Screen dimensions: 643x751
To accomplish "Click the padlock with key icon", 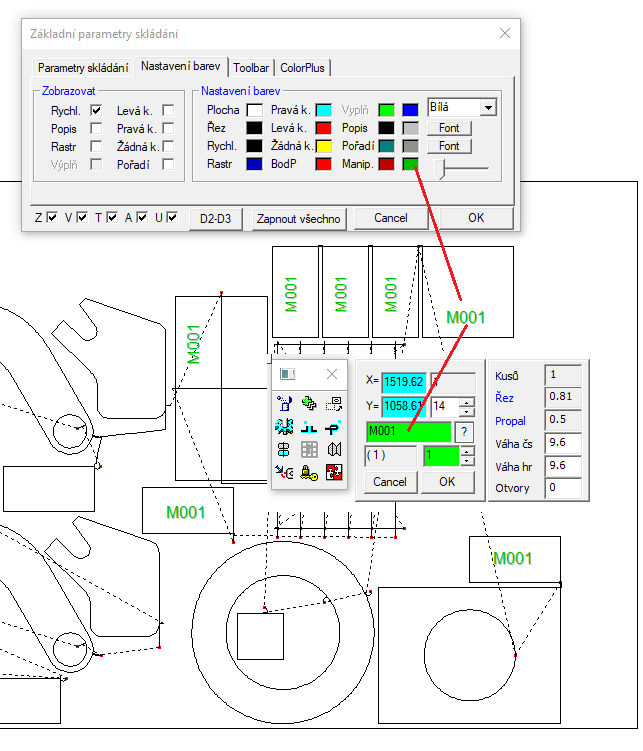I will (310, 472).
